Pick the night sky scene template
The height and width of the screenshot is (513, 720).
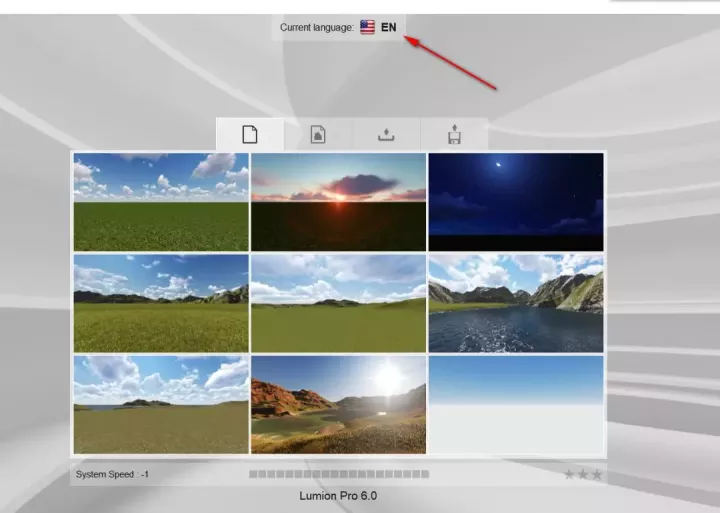(x=516, y=202)
